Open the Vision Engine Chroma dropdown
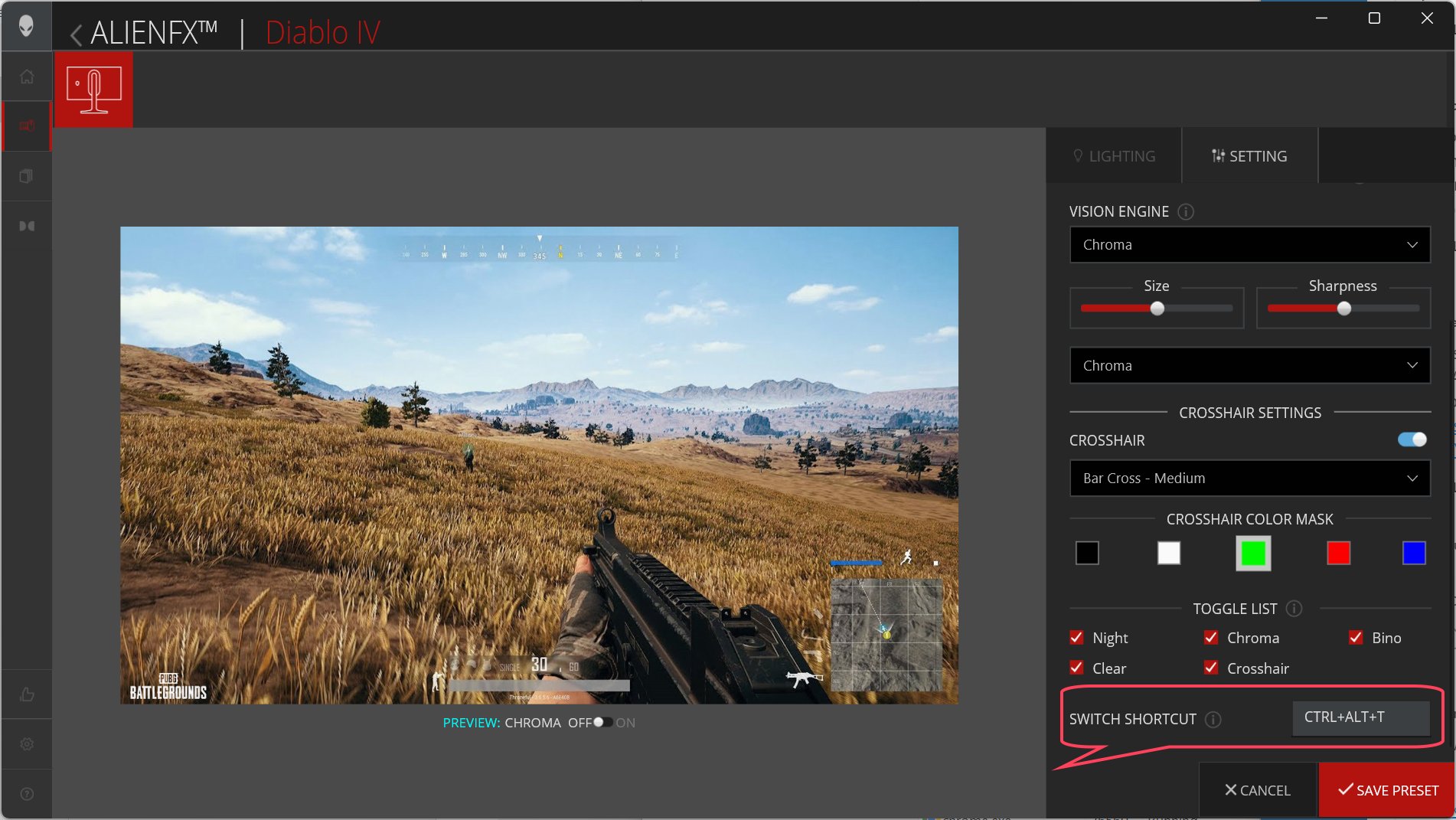The width and height of the screenshot is (1456, 820). [x=1249, y=245]
